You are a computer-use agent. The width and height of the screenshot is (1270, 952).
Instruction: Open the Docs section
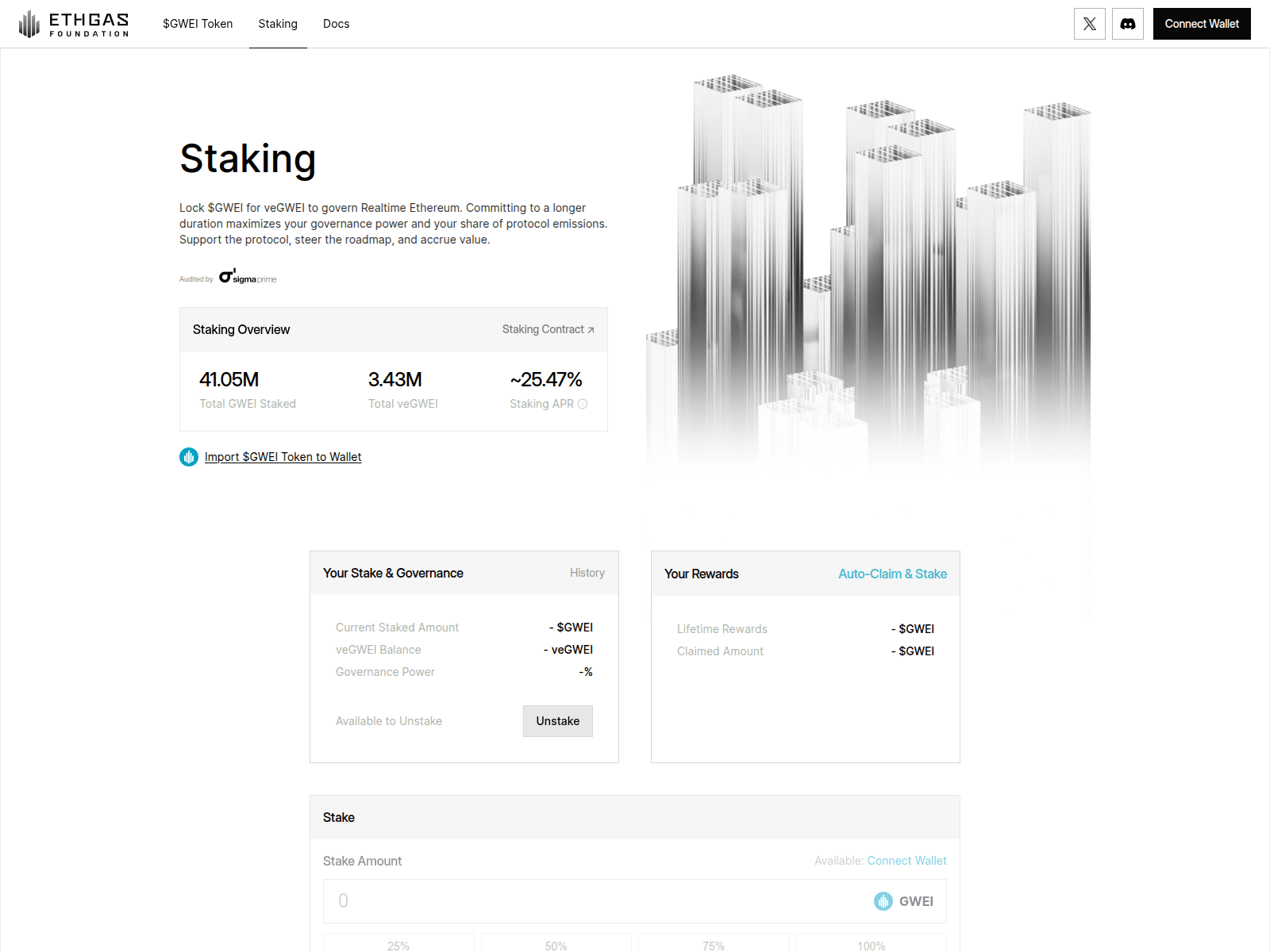pos(336,24)
